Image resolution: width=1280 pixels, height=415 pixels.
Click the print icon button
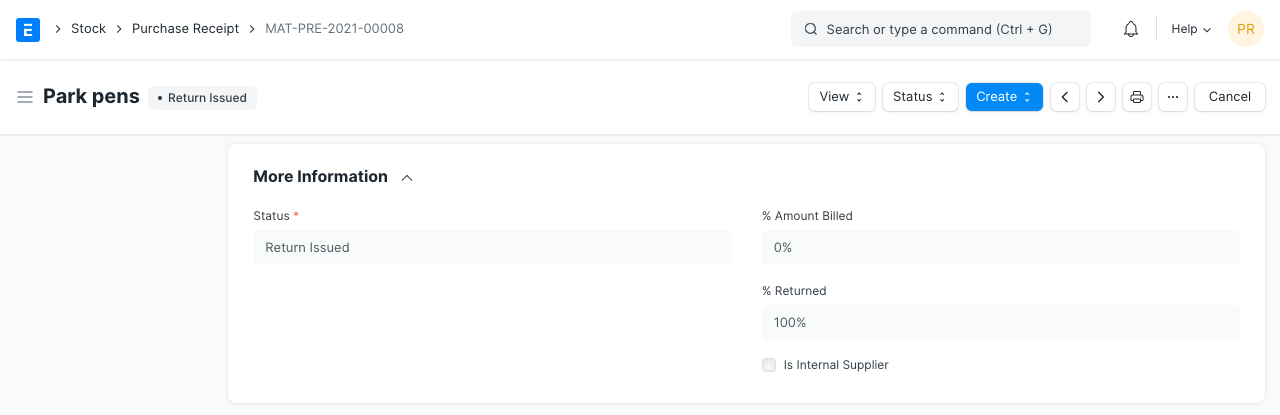(1137, 97)
